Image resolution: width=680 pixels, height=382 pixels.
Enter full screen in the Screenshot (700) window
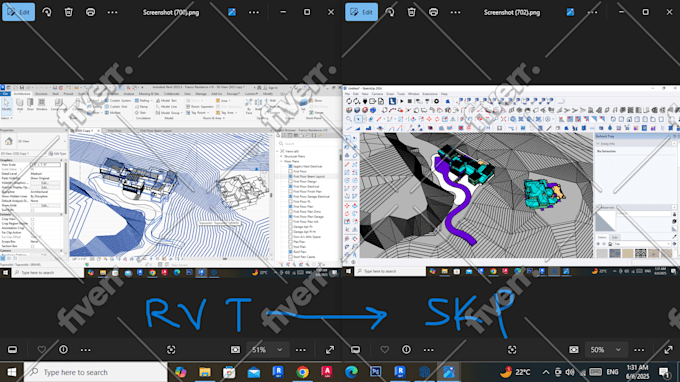click(330, 349)
